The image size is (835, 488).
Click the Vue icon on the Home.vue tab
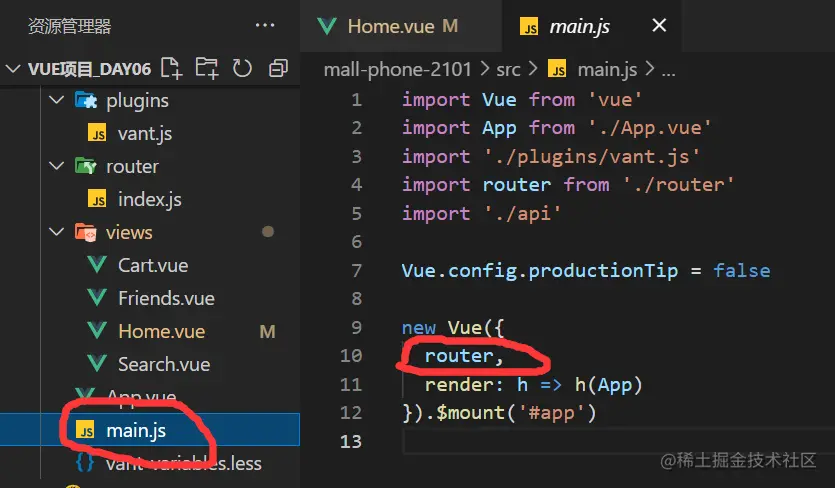tap(326, 26)
